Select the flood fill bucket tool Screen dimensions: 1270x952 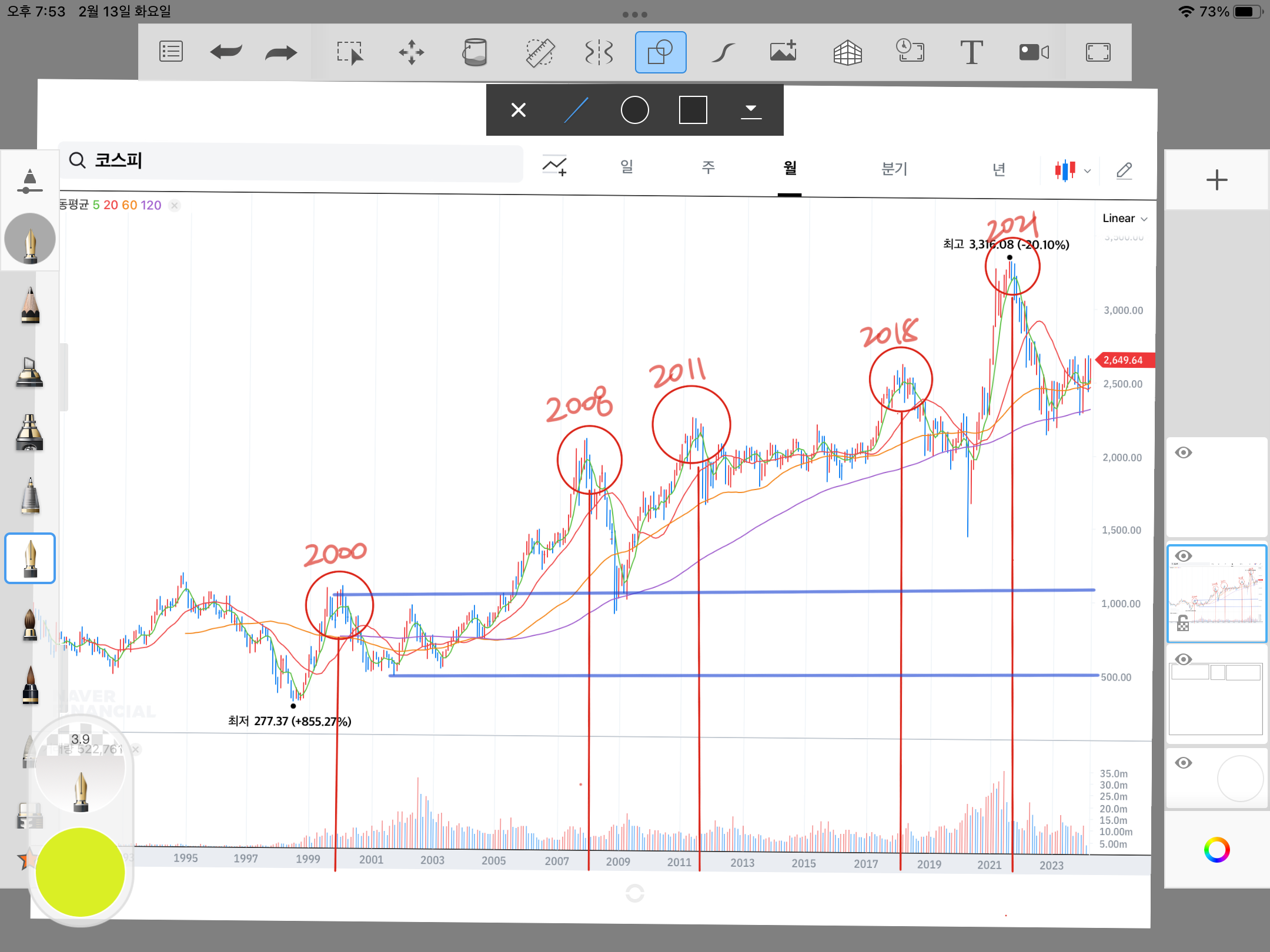[x=474, y=52]
